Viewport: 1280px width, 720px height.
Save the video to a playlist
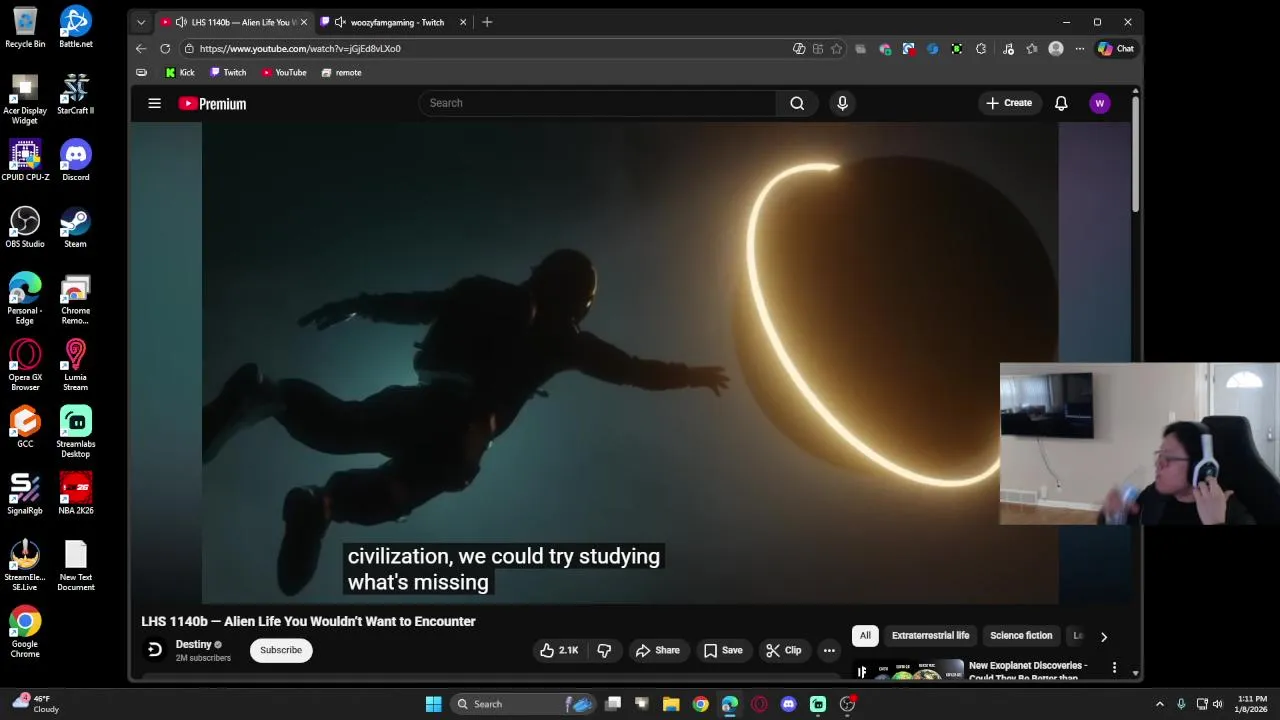point(723,650)
